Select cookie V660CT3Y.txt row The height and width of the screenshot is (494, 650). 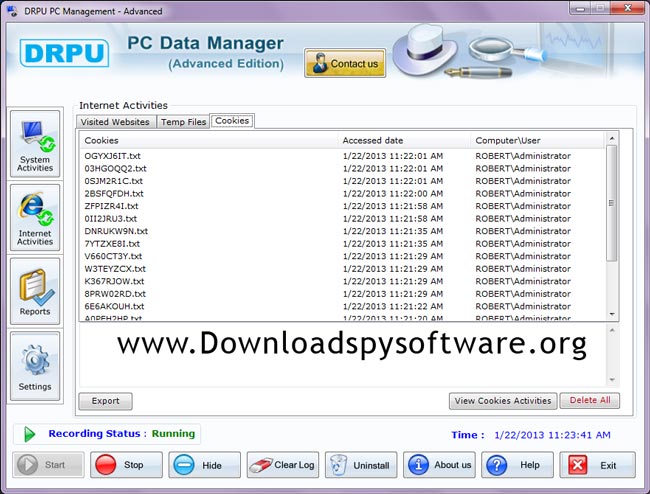pos(342,256)
